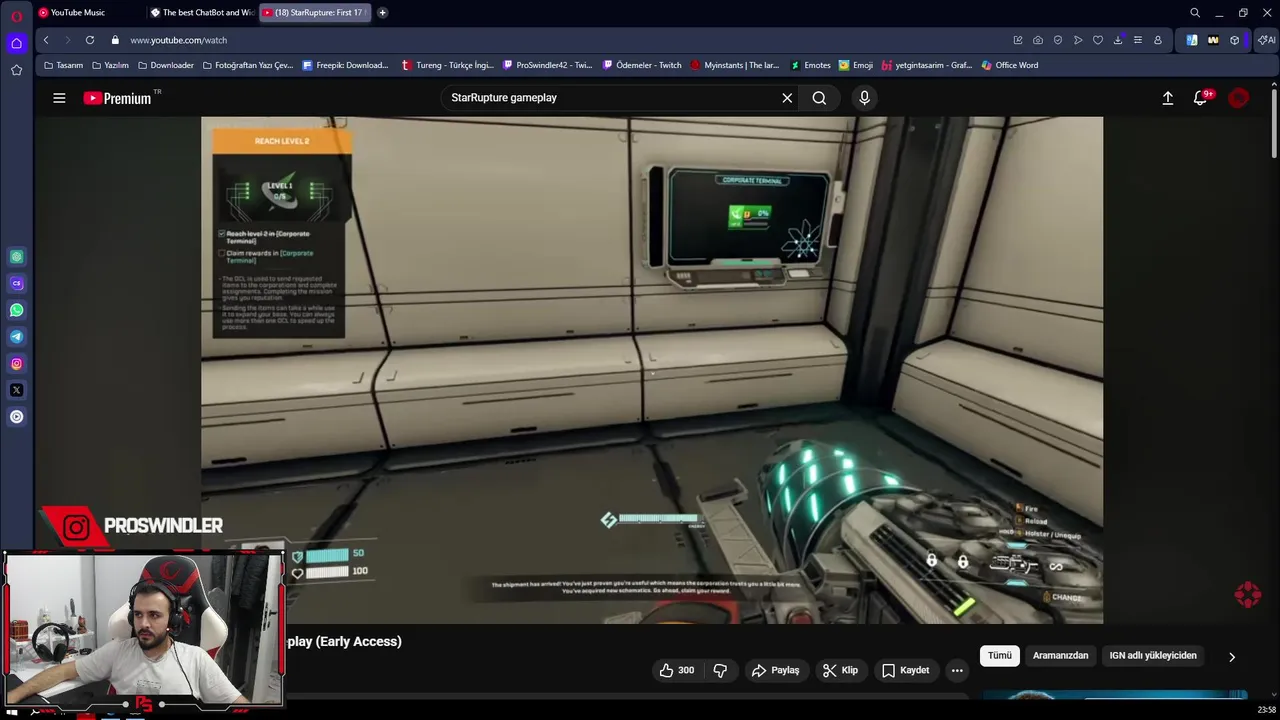Open the sidebar media player
Screen dimensions: 1280x720
pyautogui.click(x=16, y=417)
